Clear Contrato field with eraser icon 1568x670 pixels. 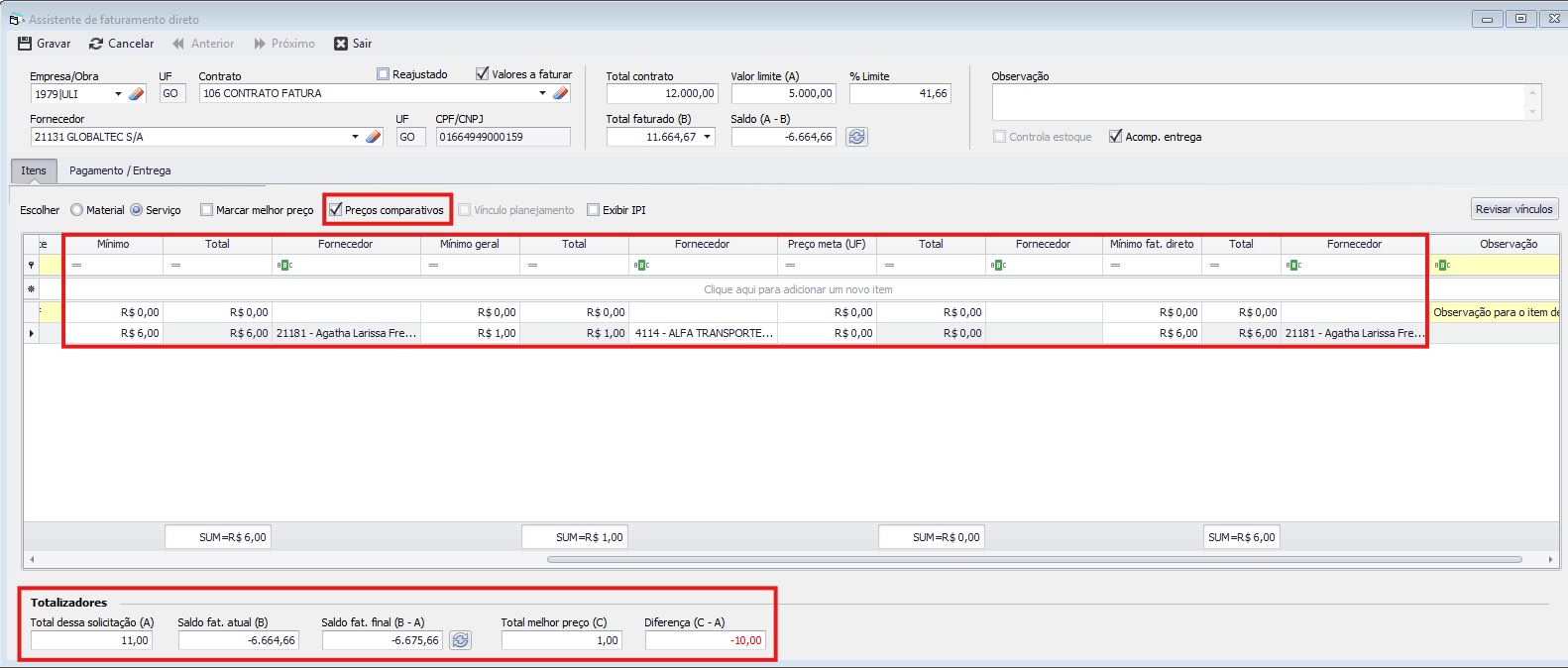click(x=561, y=93)
